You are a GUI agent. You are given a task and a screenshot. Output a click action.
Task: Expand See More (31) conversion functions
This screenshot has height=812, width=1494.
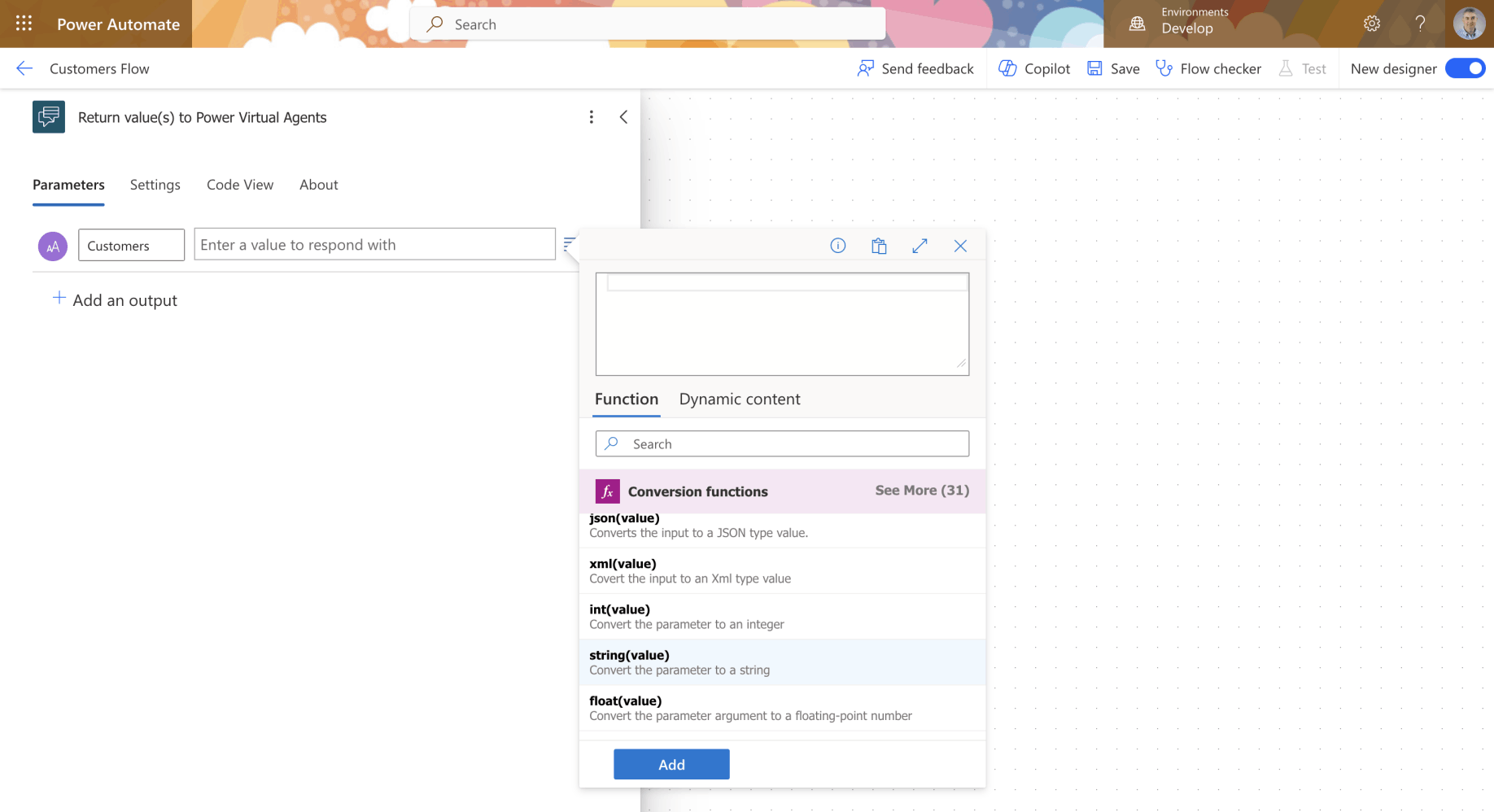point(922,491)
